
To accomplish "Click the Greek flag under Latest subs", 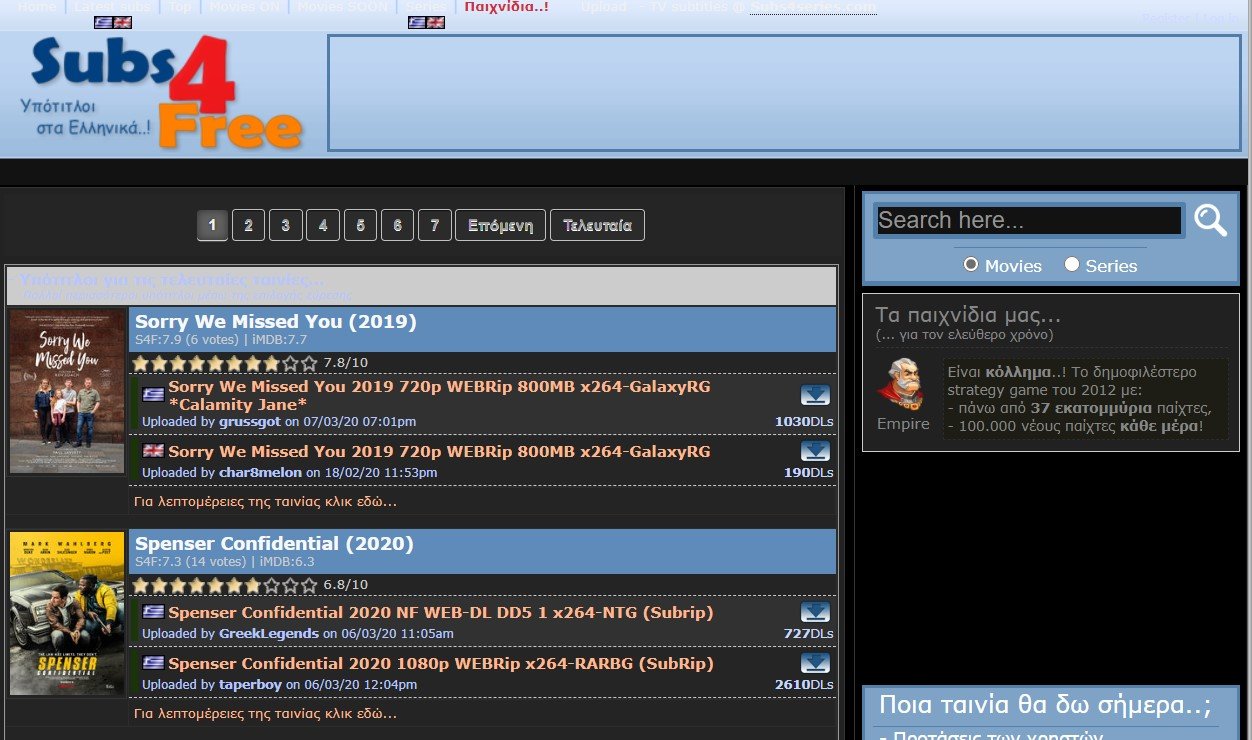I will click(x=105, y=20).
